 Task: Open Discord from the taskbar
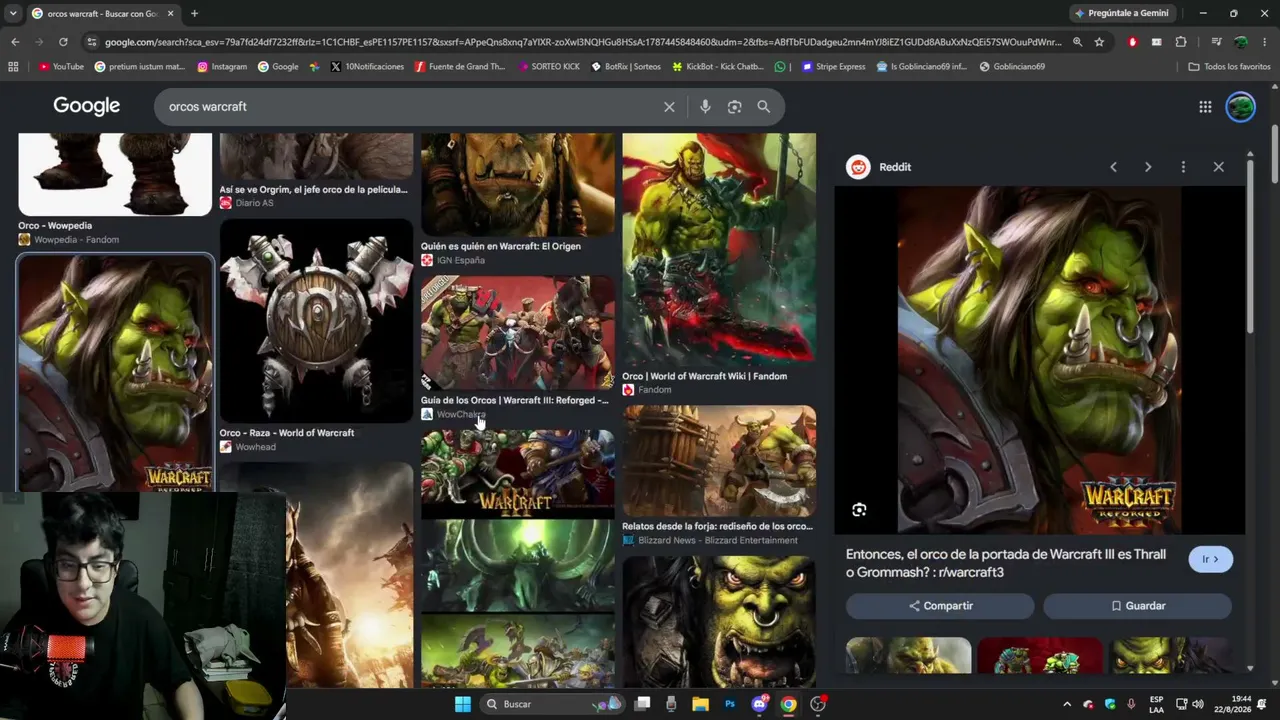click(759, 704)
